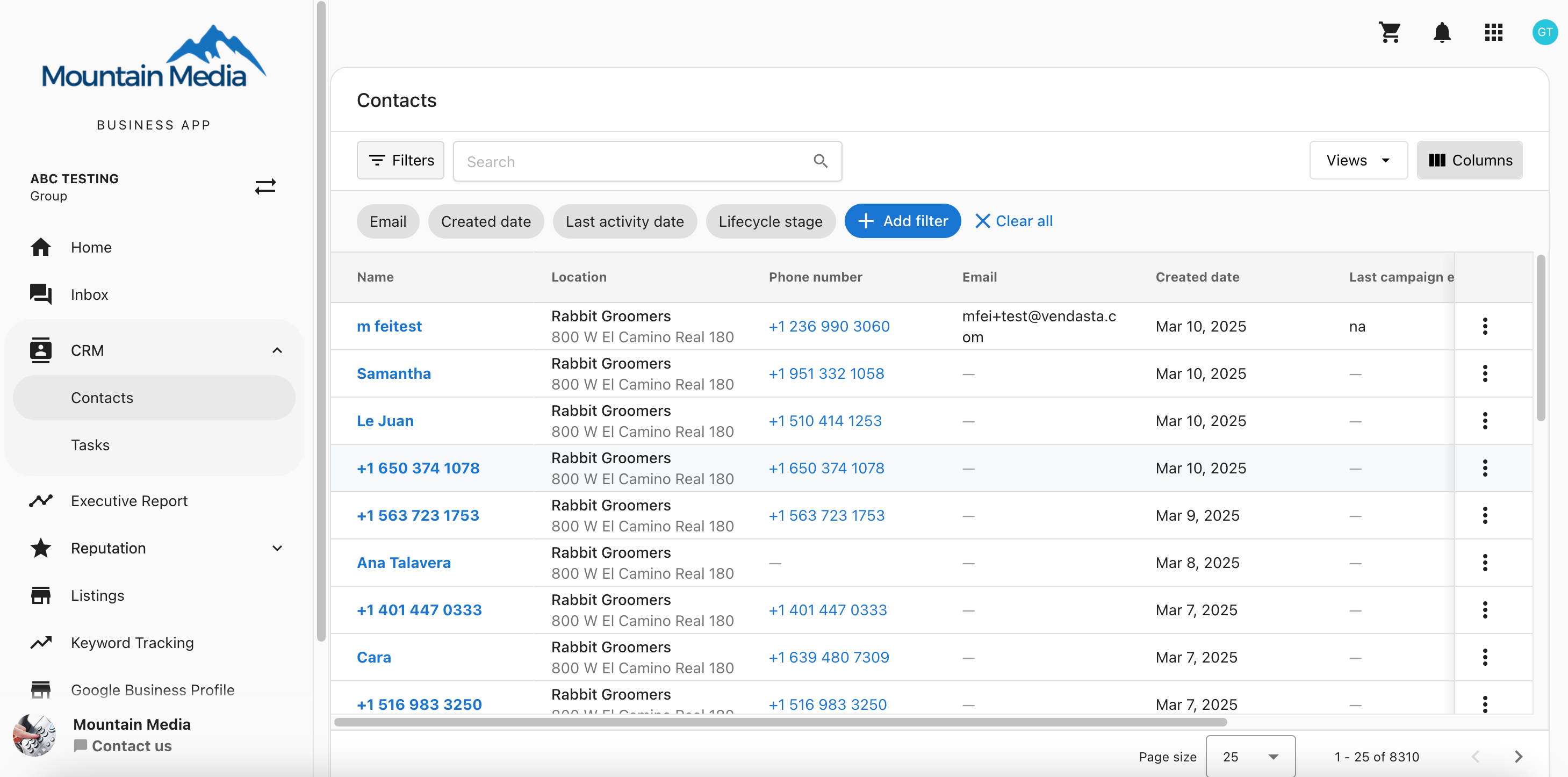Open the Email filter chip
The image size is (1568, 777).
coord(388,221)
